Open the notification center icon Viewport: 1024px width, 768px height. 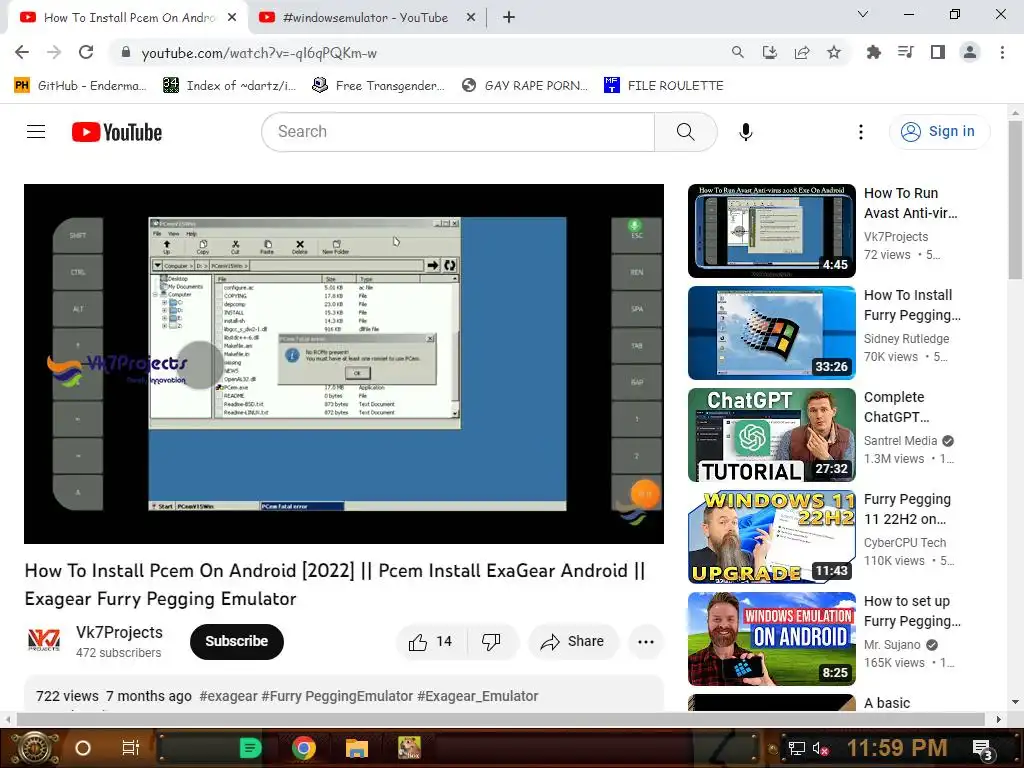point(982,748)
